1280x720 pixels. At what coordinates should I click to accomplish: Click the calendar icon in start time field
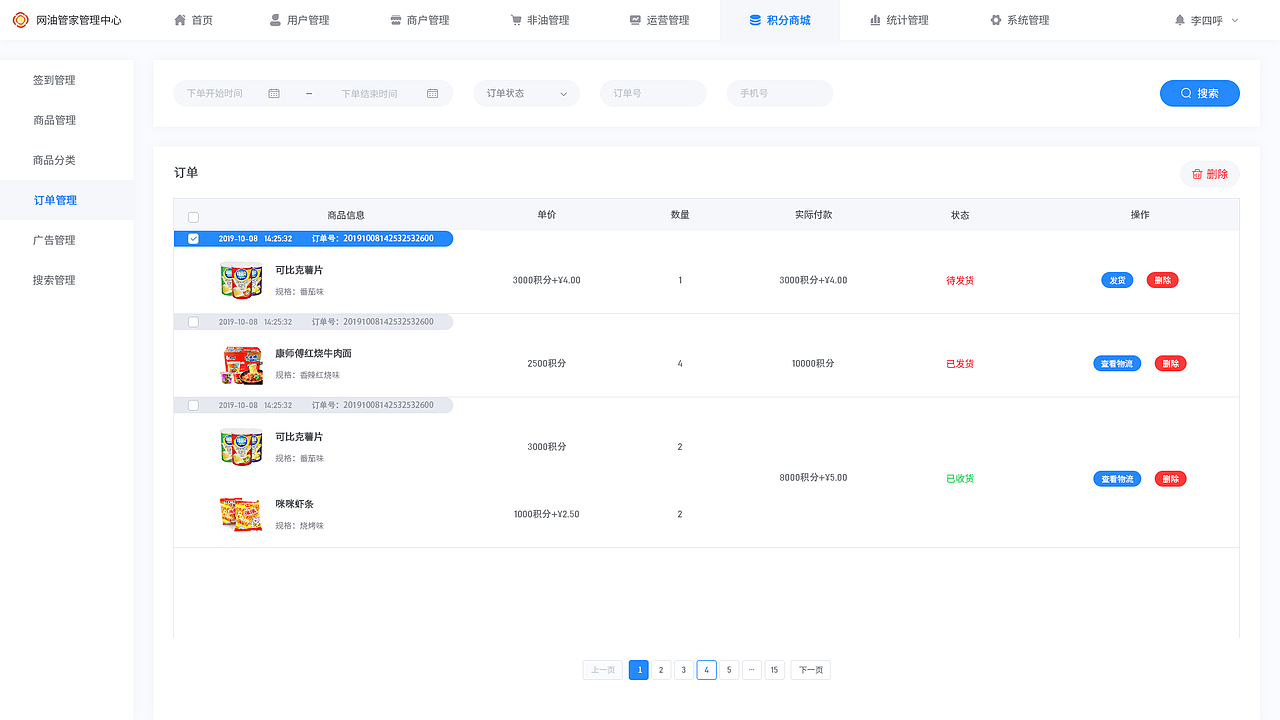click(x=274, y=93)
